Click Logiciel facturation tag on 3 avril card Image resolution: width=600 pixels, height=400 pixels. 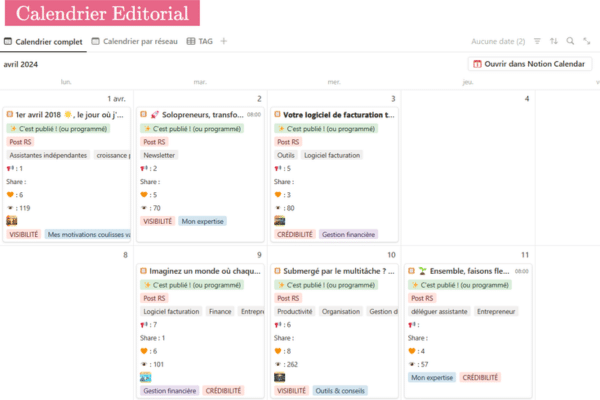point(332,155)
